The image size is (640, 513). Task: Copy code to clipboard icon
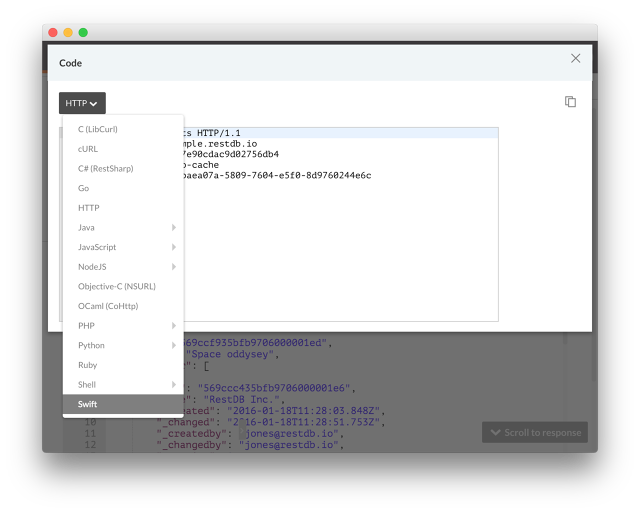570,102
